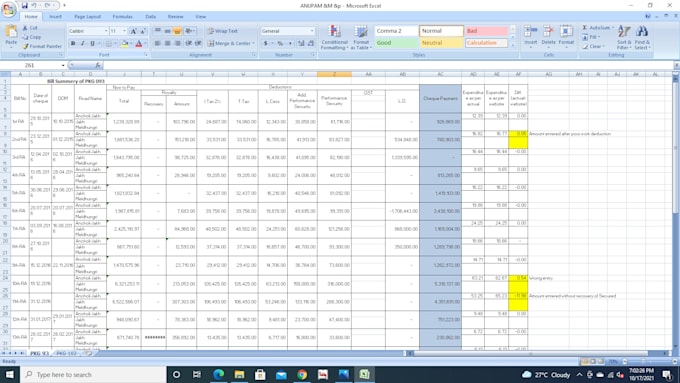
Task: Open Google Chrome from the taskbar
Action: coord(302,374)
